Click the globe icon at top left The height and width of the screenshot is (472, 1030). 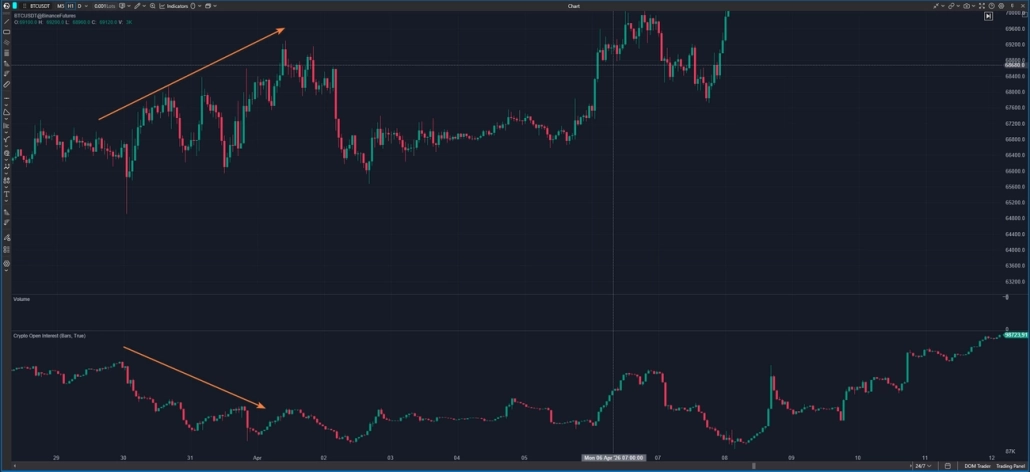pos(7,6)
